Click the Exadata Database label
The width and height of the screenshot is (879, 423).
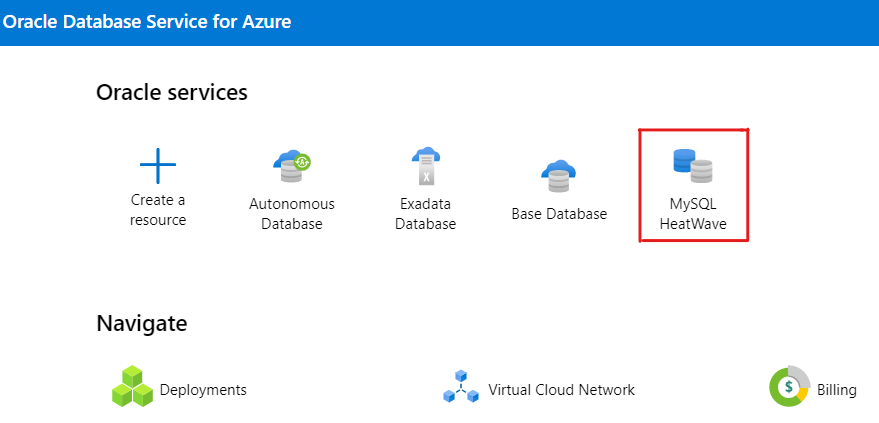(425, 214)
